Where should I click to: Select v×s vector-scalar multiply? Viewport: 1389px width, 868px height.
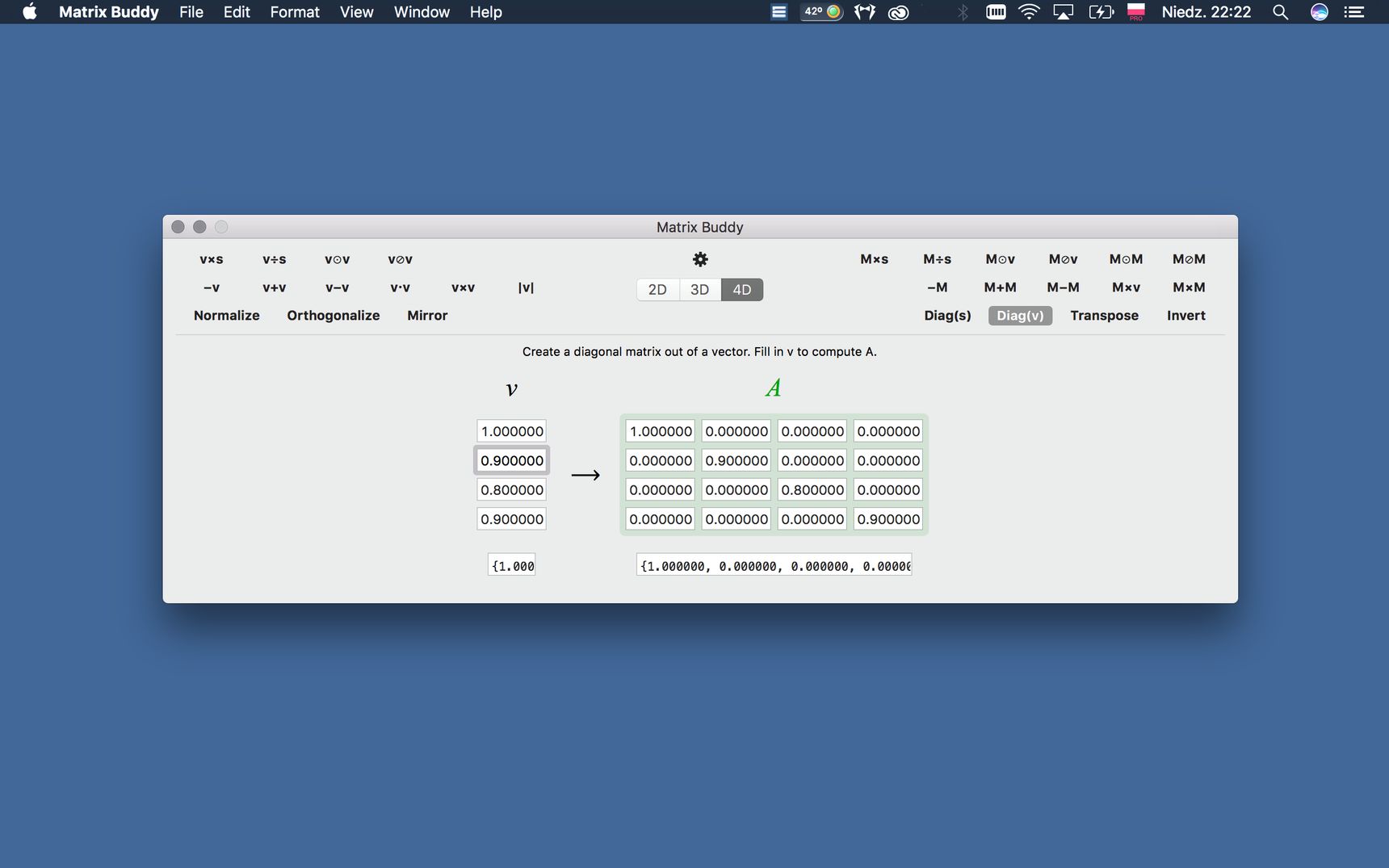[x=212, y=259]
